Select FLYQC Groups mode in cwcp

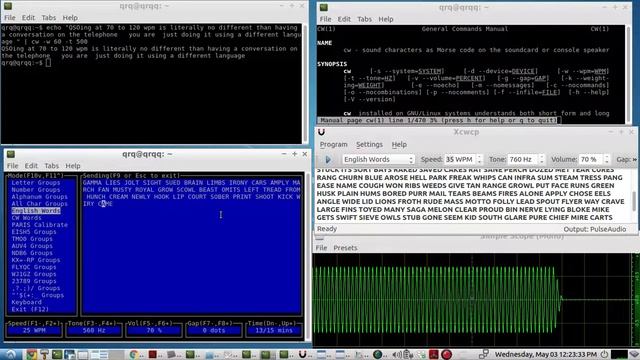(33, 267)
